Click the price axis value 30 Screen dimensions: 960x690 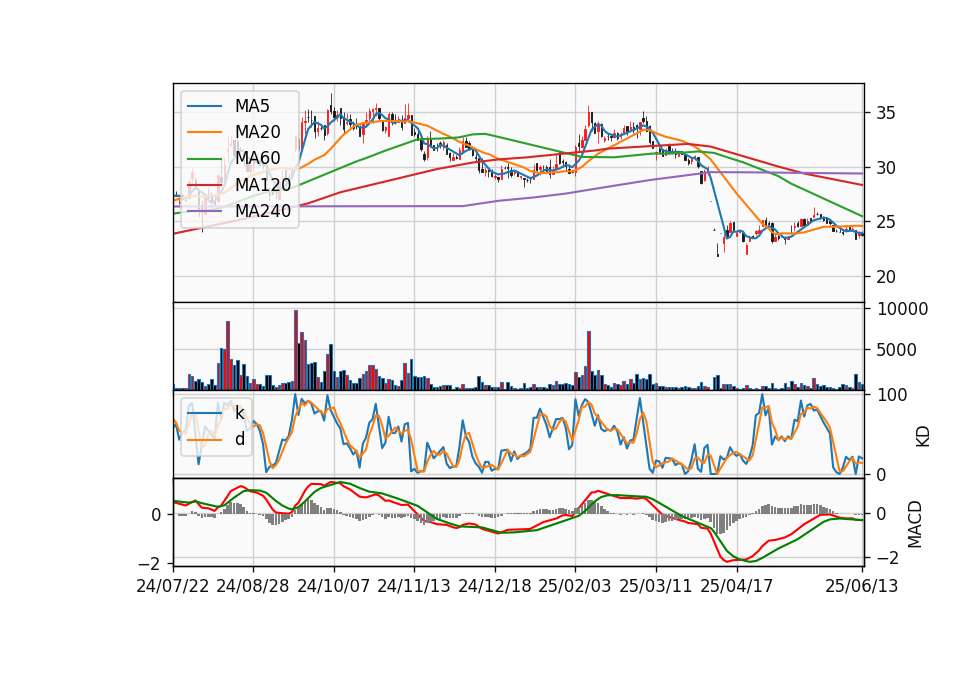pos(886,168)
